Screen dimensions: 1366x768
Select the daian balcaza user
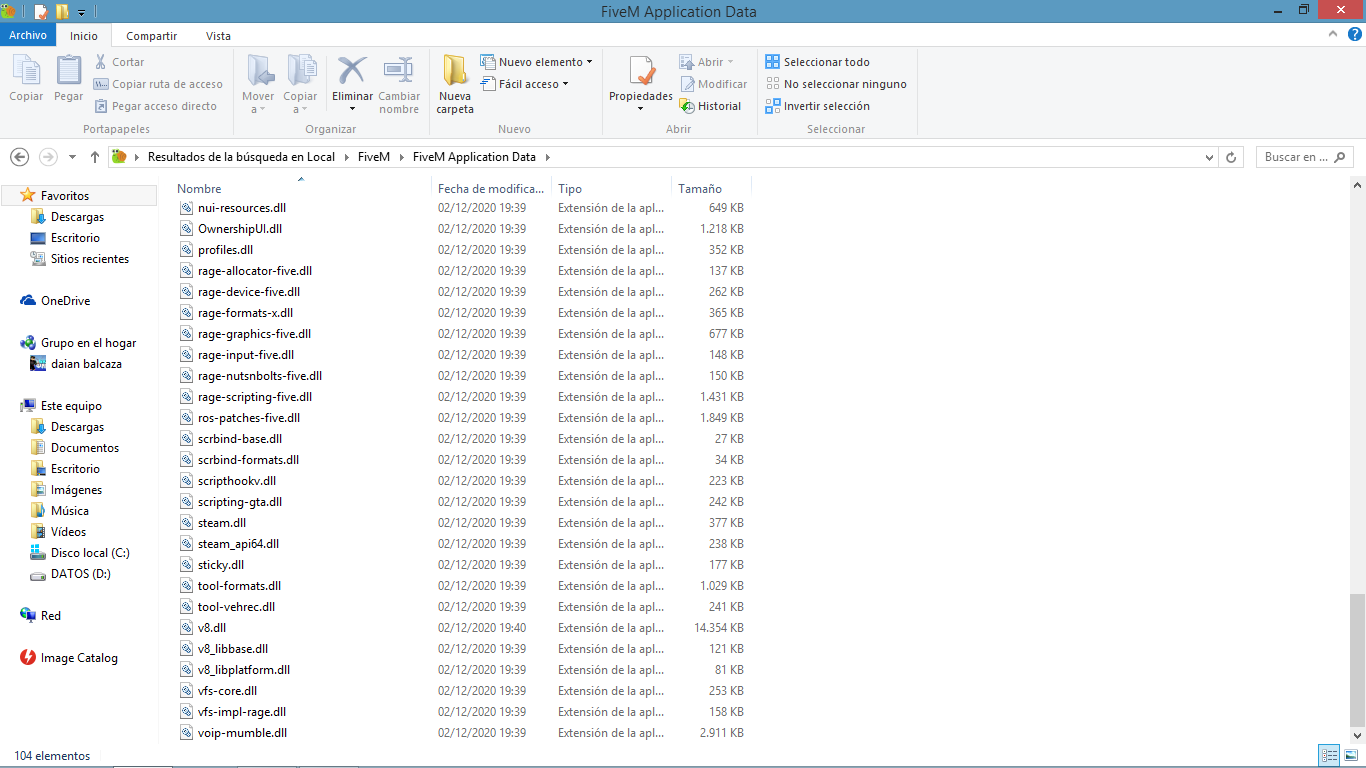pyautogui.click(x=86, y=364)
